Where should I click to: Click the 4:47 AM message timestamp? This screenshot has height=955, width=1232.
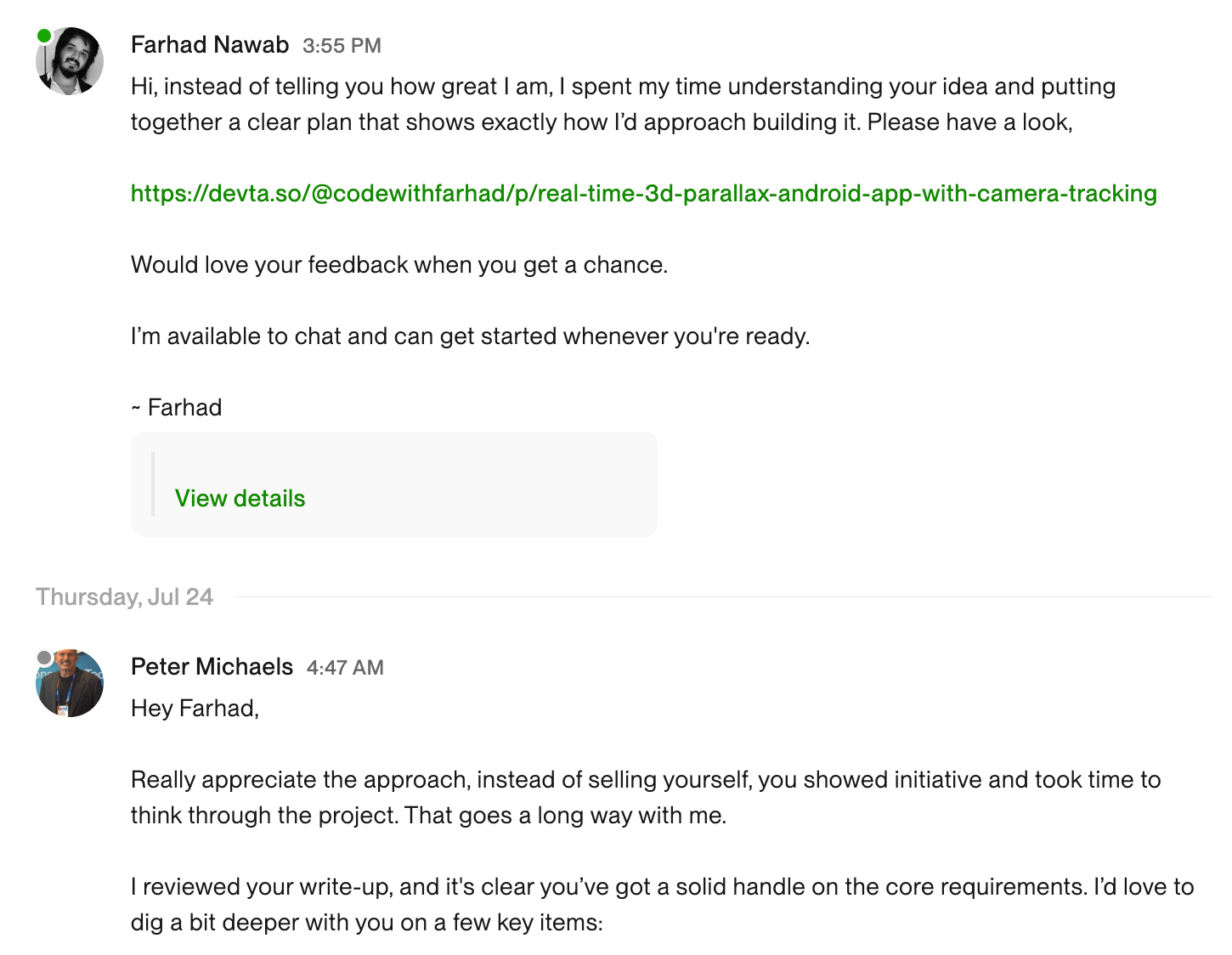(345, 668)
